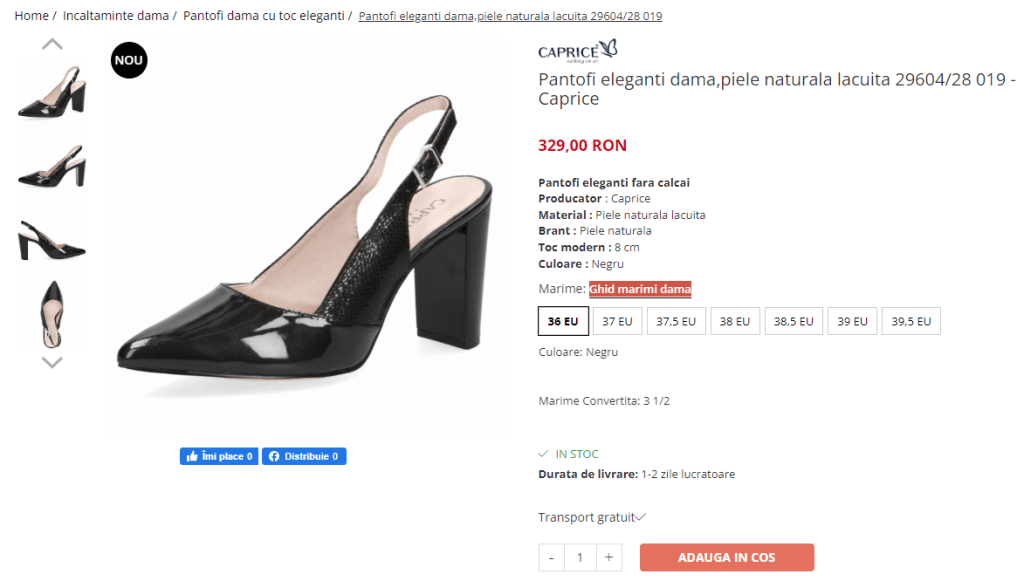Select size 37,5 EU
Viewport: 1024px width, 581px height.
pos(676,321)
